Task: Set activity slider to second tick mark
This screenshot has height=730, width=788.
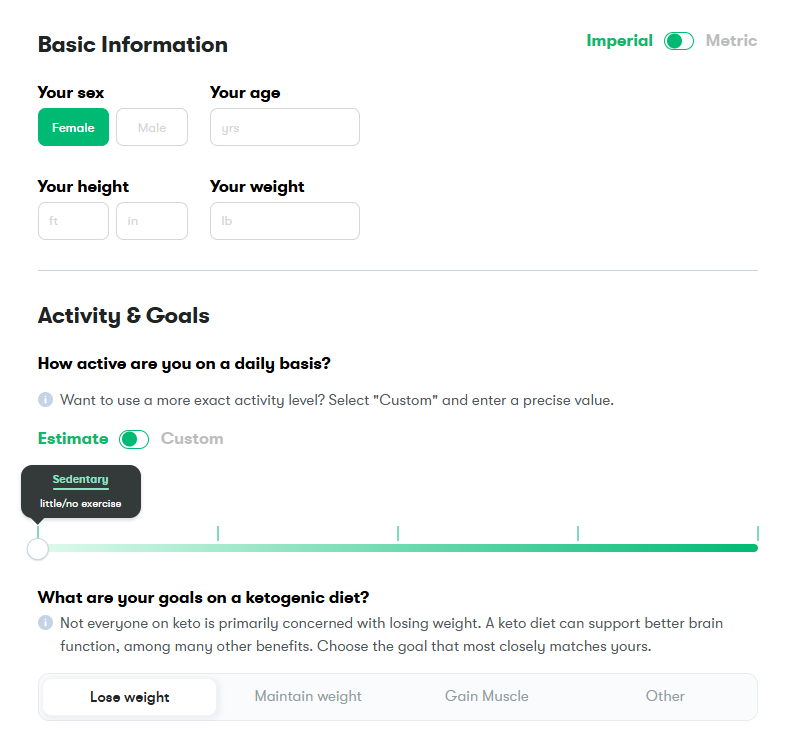Action: tap(218, 534)
